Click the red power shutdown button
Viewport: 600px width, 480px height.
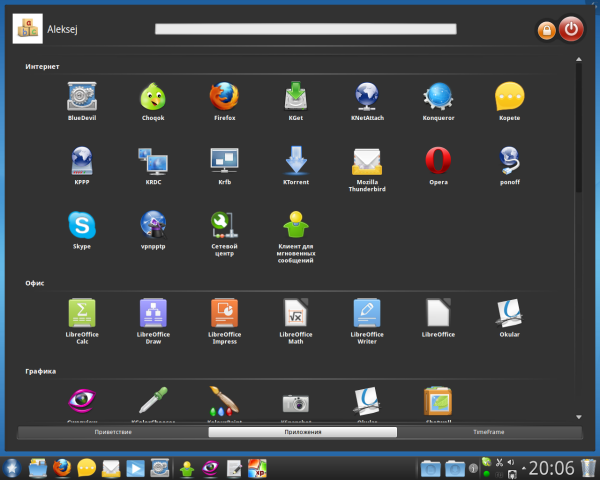(x=571, y=29)
